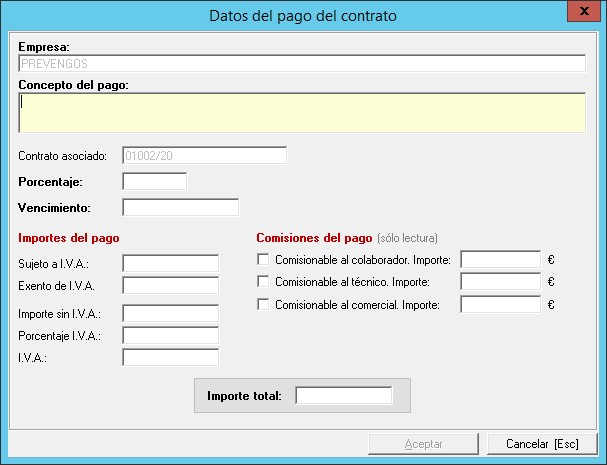
Task: Click the comercial Importe amount box
Action: click(500, 305)
